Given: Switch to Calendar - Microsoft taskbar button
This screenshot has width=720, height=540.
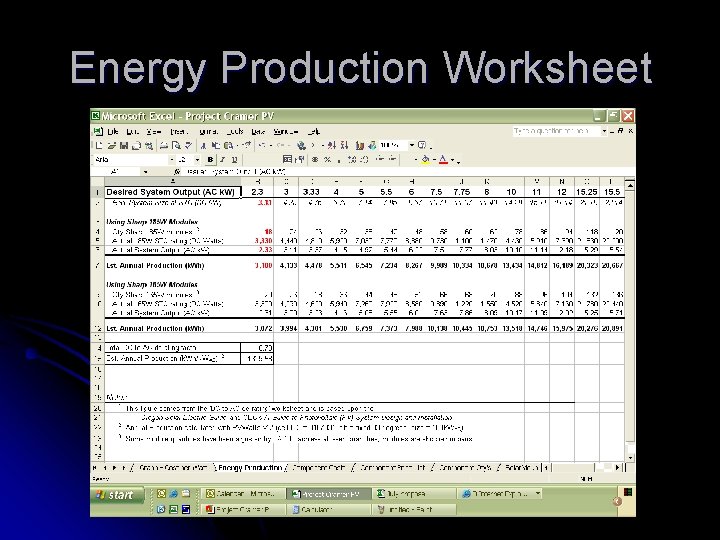Looking at the screenshot, I should (242, 494).
